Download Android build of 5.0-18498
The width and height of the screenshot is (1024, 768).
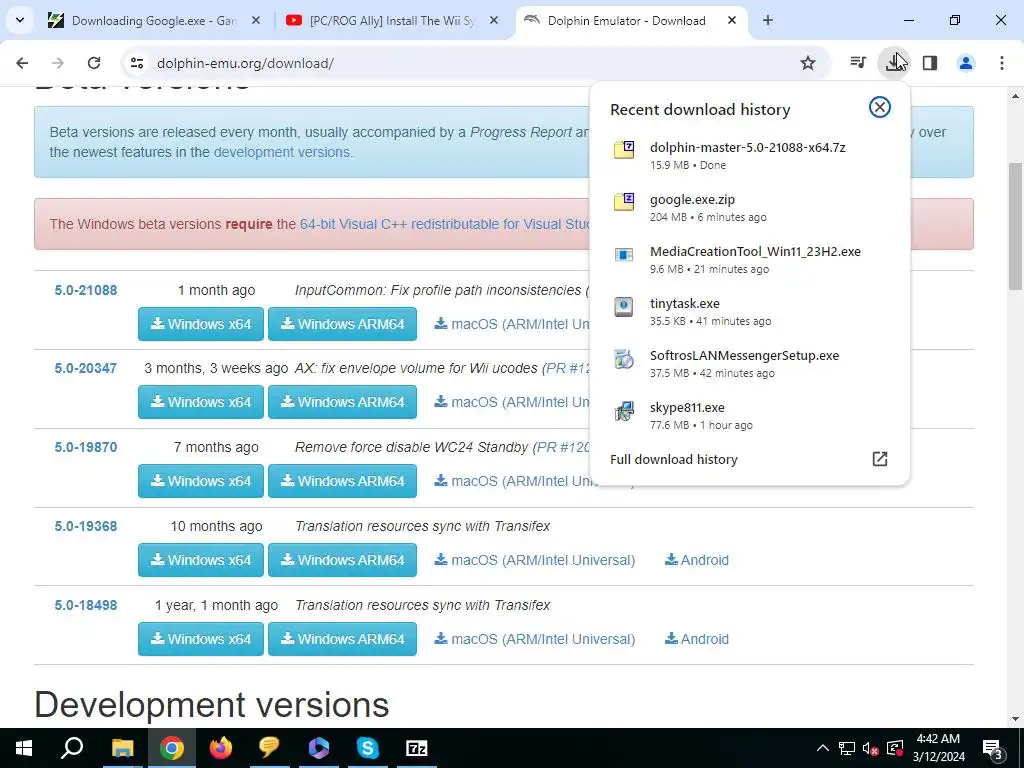point(696,639)
